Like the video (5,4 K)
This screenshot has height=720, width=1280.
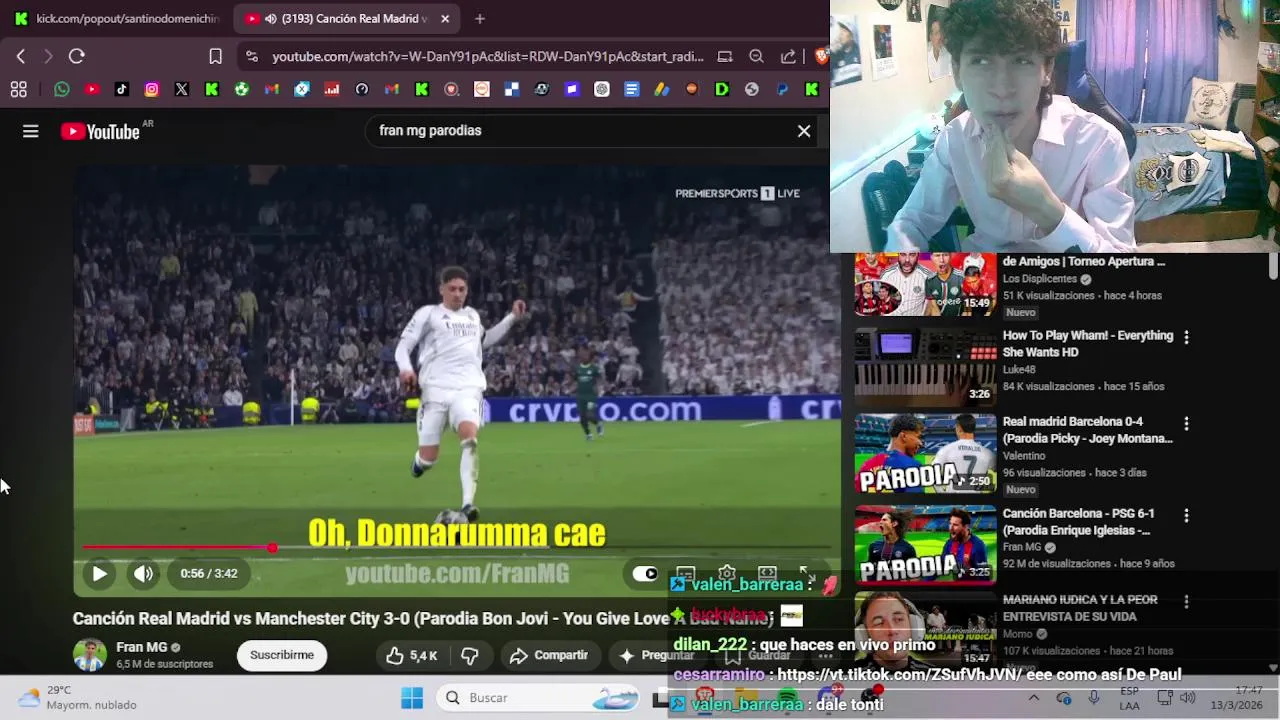pos(411,656)
